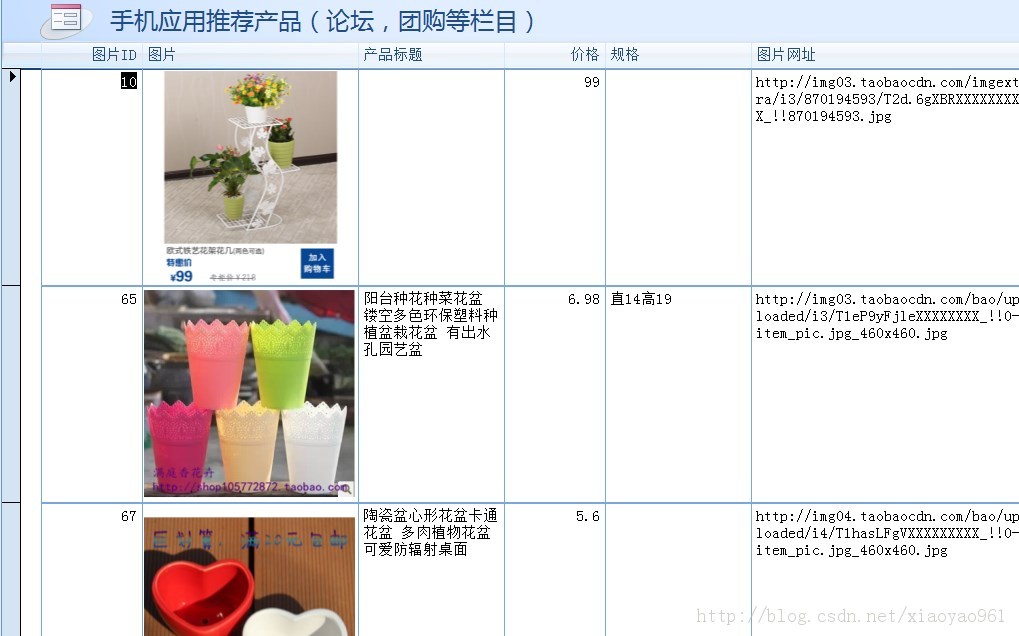Open the red heart-shaped pot image

click(x=249, y=575)
